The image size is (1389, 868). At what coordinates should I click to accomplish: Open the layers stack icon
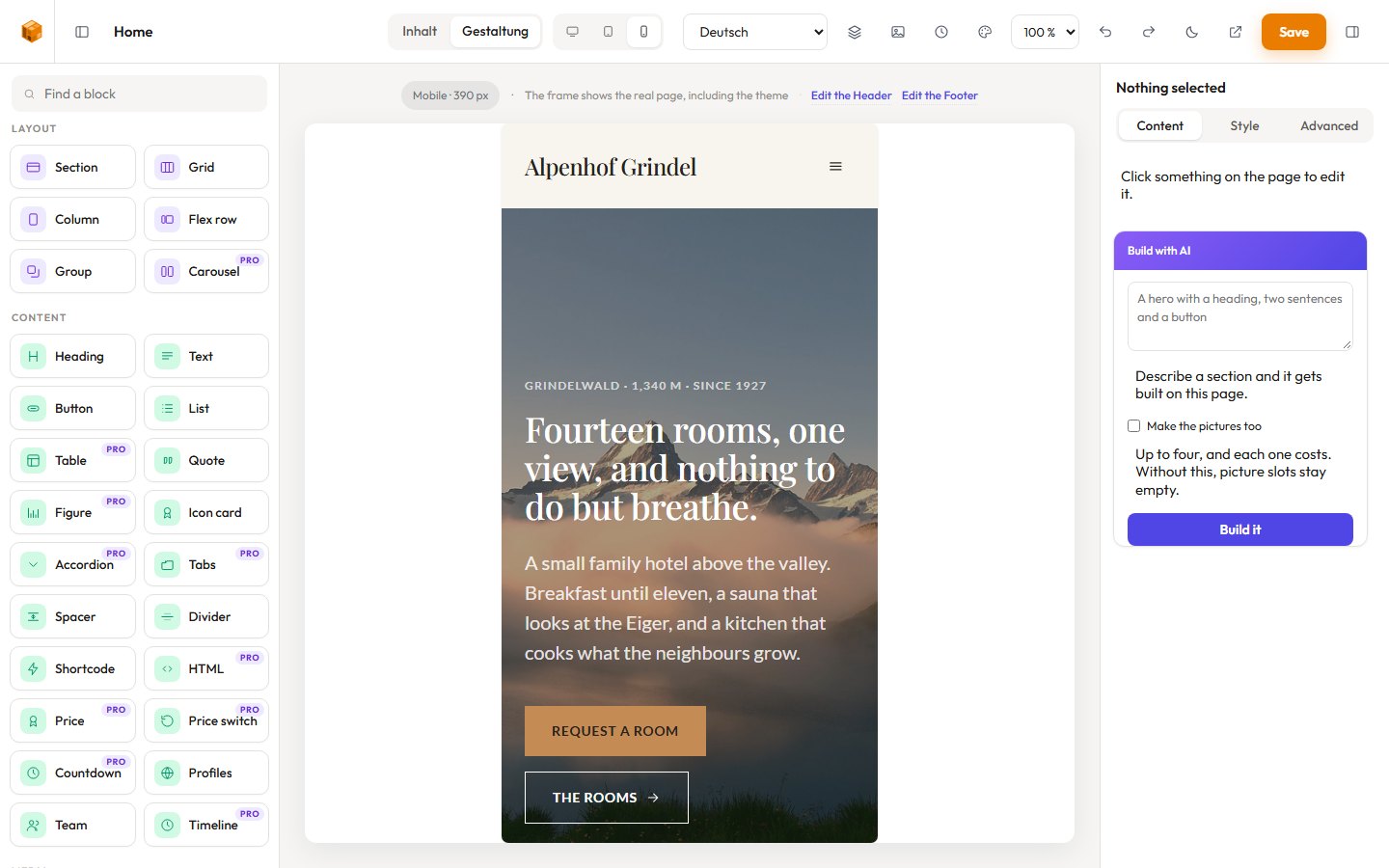855,32
